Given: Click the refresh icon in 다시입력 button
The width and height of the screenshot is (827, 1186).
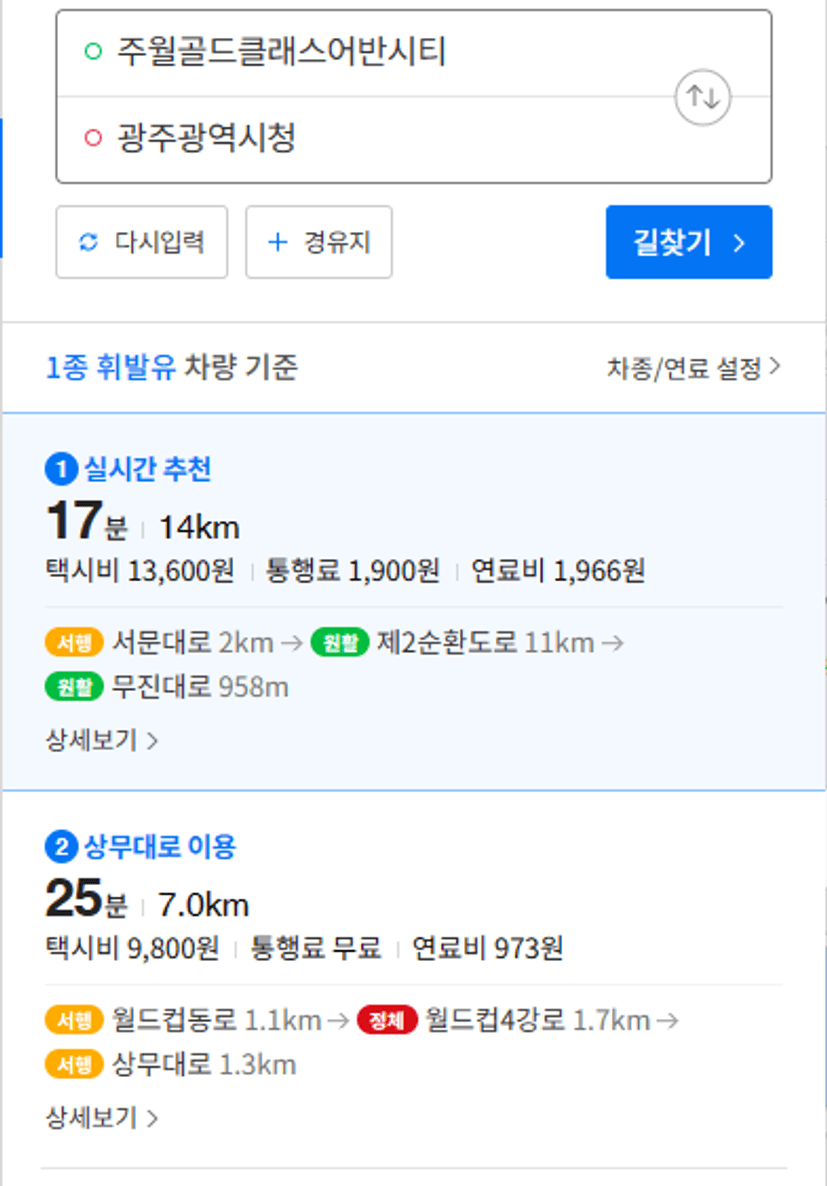Looking at the screenshot, I should [89, 242].
